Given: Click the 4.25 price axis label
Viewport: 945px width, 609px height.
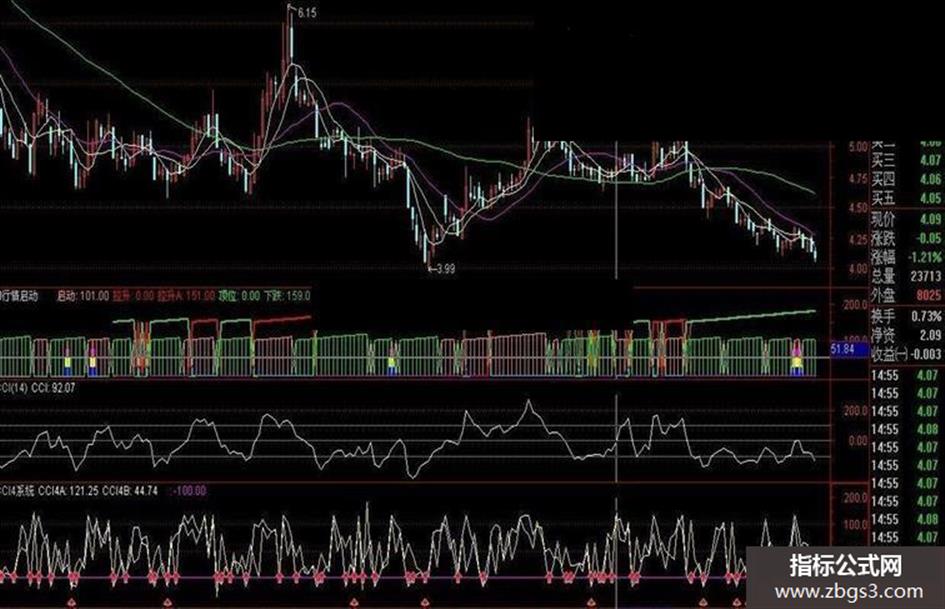Looking at the screenshot, I should pyautogui.click(x=858, y=239).
